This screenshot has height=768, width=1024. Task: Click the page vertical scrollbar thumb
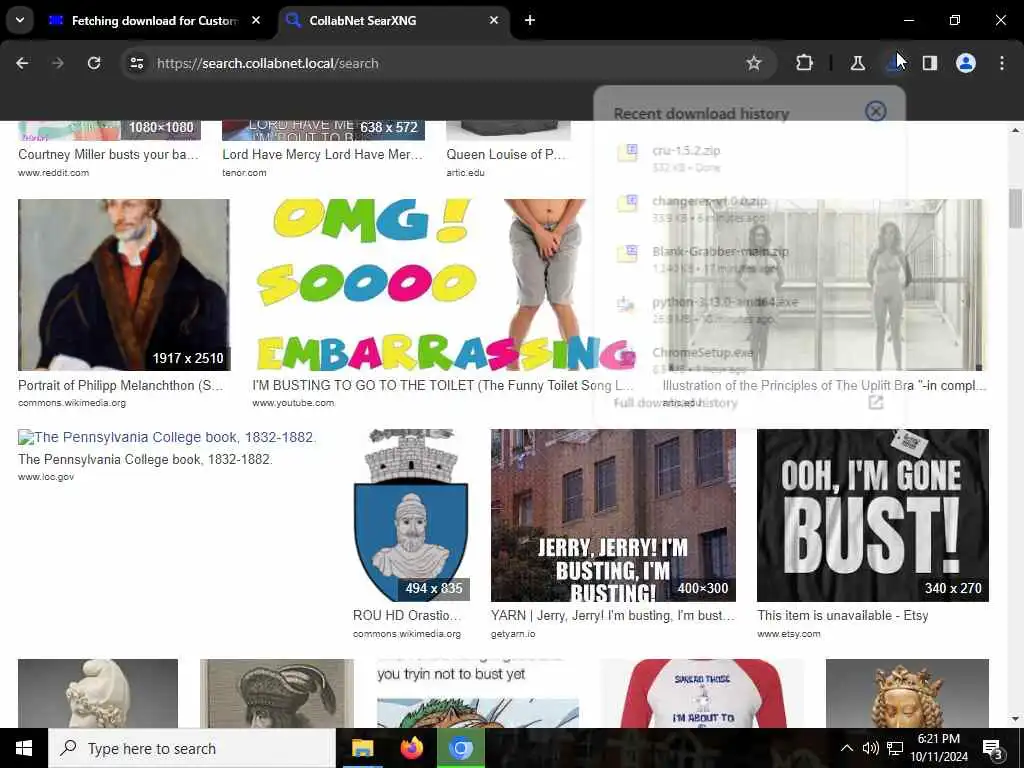1015,208
